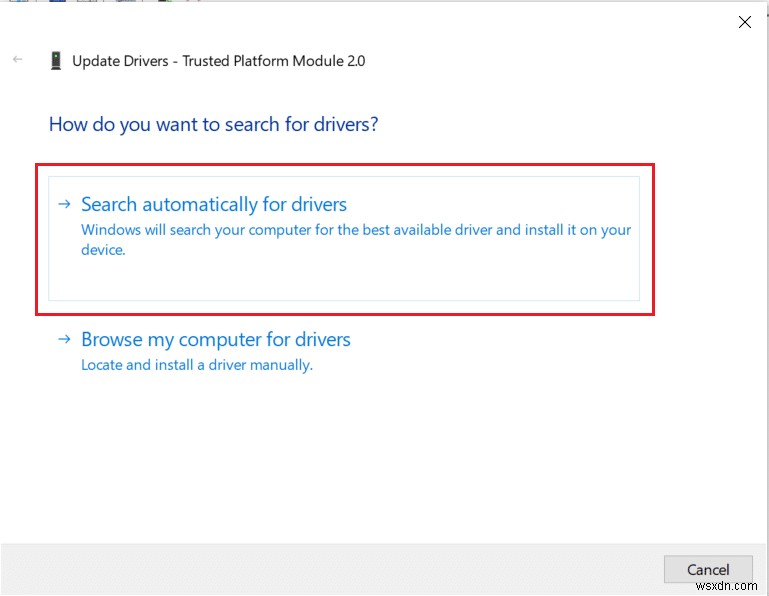Click the back arrow in the dialog header
The height and width of the screenshot is (596, 769).
[18, 59]
